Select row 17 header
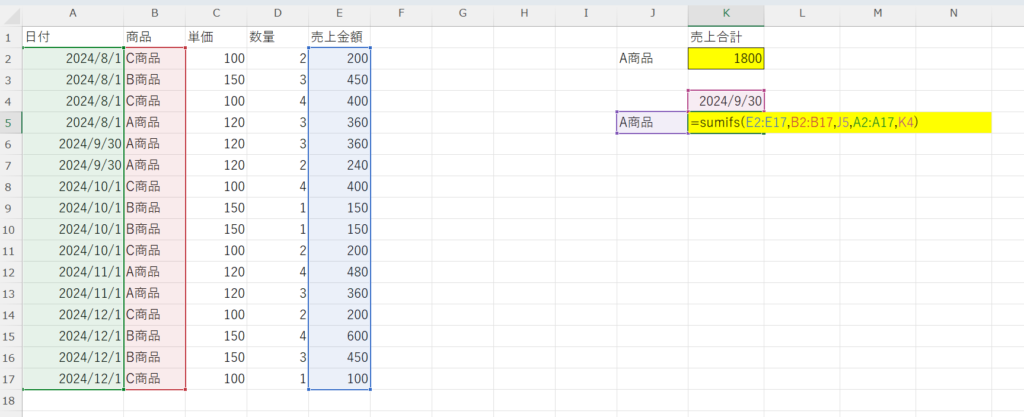The width and height of the screenshot is (1024, 417). [x=11, y=379]
